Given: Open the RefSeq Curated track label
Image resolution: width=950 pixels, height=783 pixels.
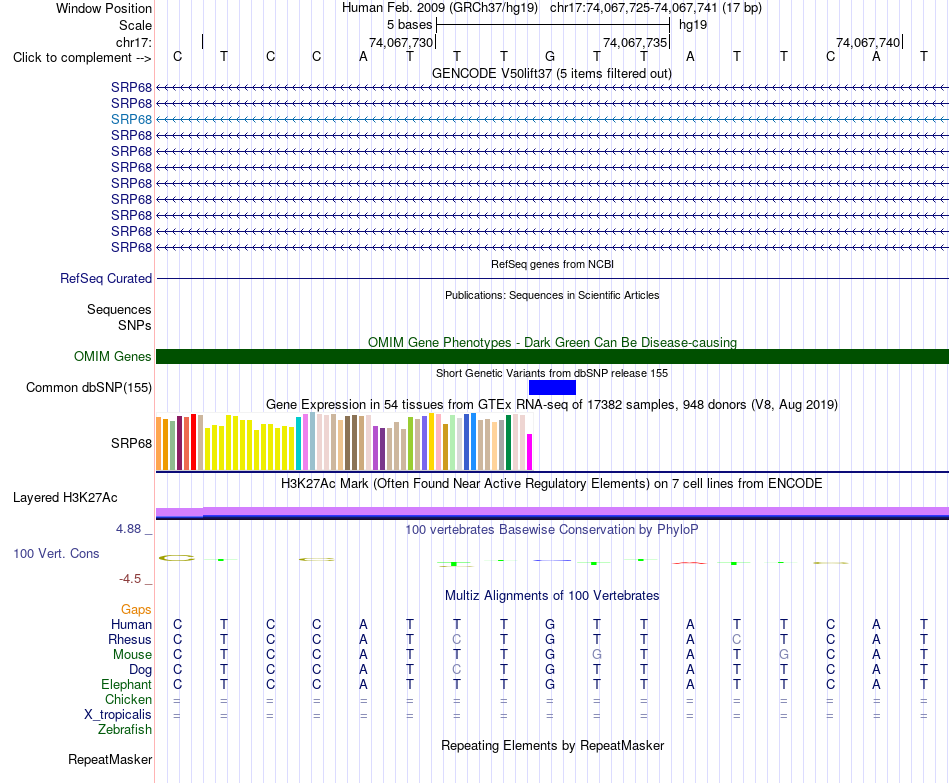Looking at the screenshot, I should [x=106, y=278].
